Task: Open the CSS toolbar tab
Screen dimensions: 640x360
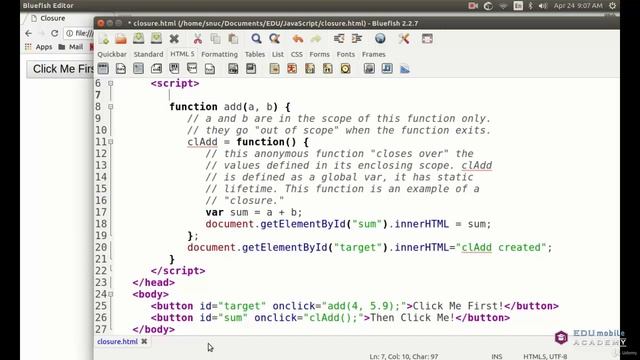Action: [297, 54]
